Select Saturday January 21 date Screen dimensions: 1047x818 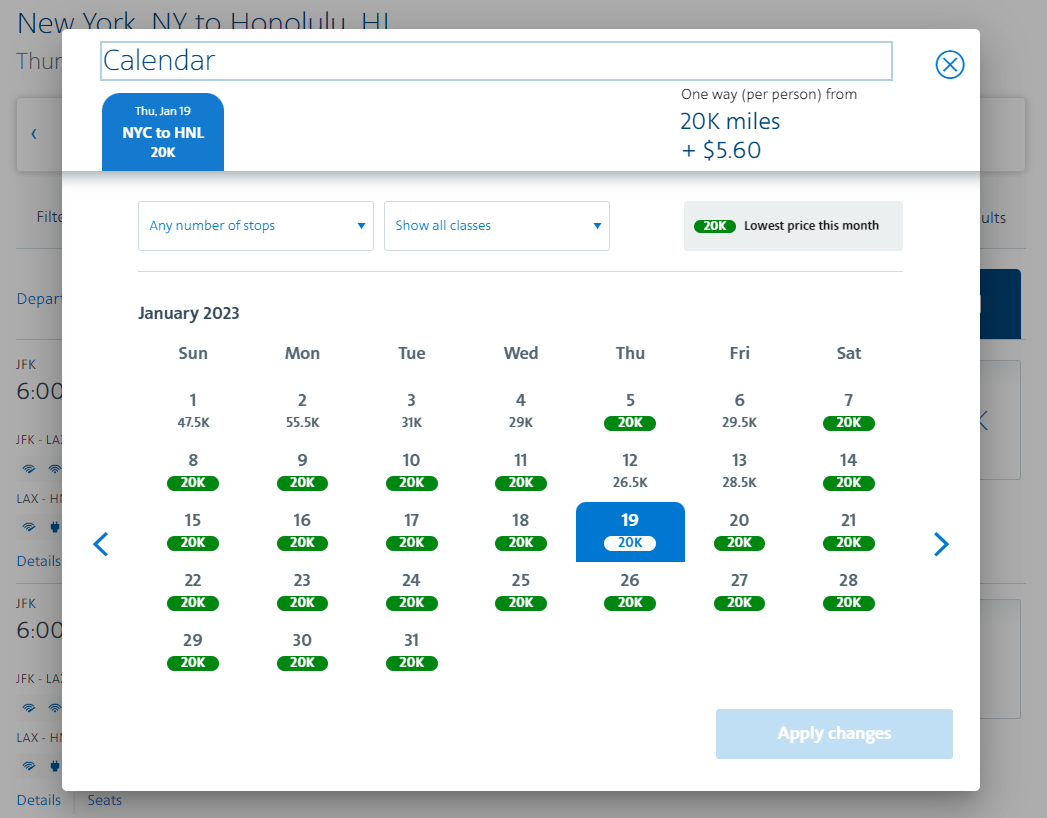849,532
